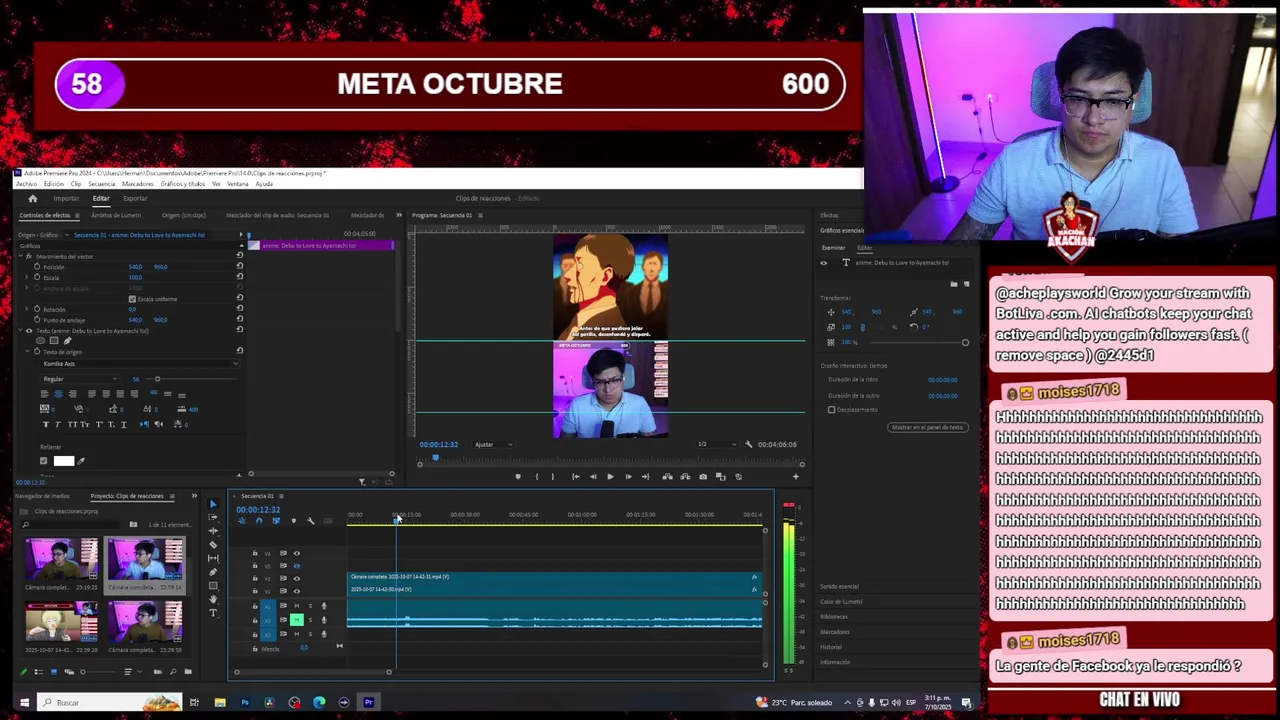The width and height of the screenshot is (1280, 720).
Task: Select the Ripple Edit tool
Action: 213,531
